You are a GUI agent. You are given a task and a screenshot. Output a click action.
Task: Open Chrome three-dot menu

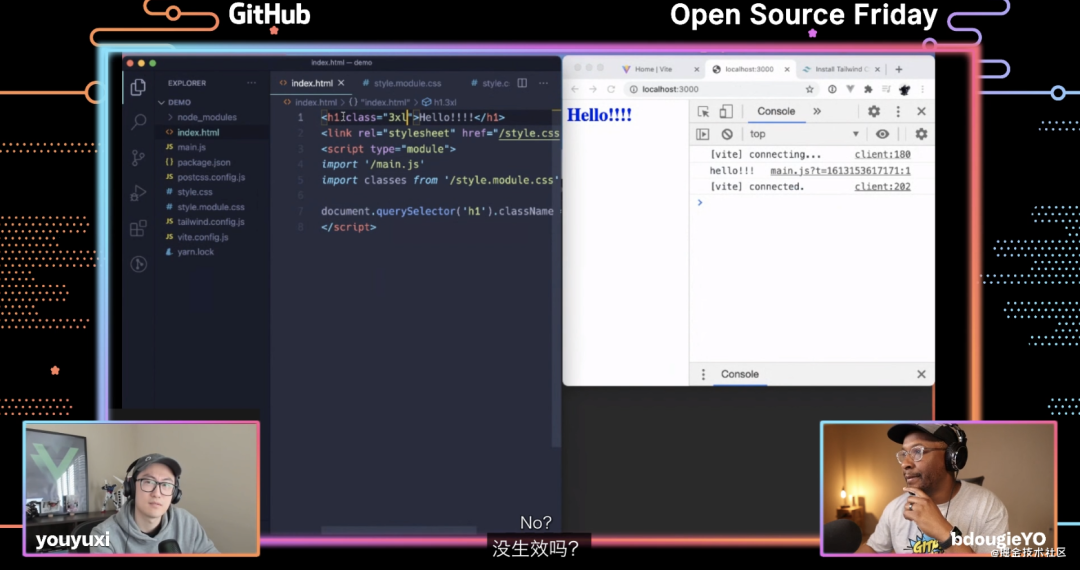pos(922,89)
